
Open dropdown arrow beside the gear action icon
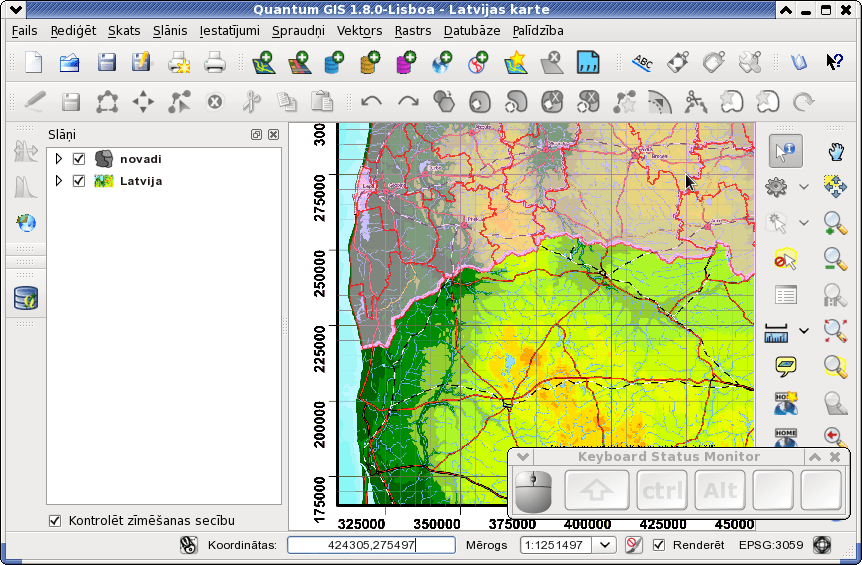click(x=804, y=187)
